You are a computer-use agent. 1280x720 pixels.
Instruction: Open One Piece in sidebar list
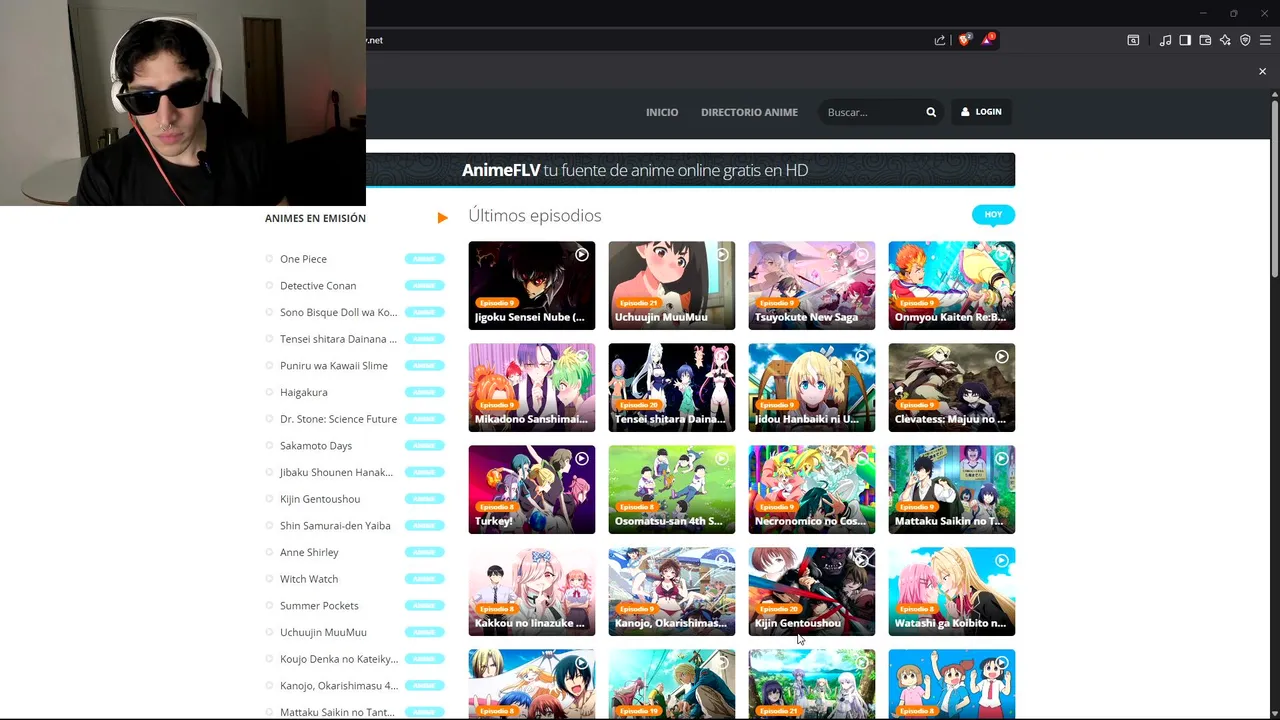pyautogui.click(x=303, y=259)
